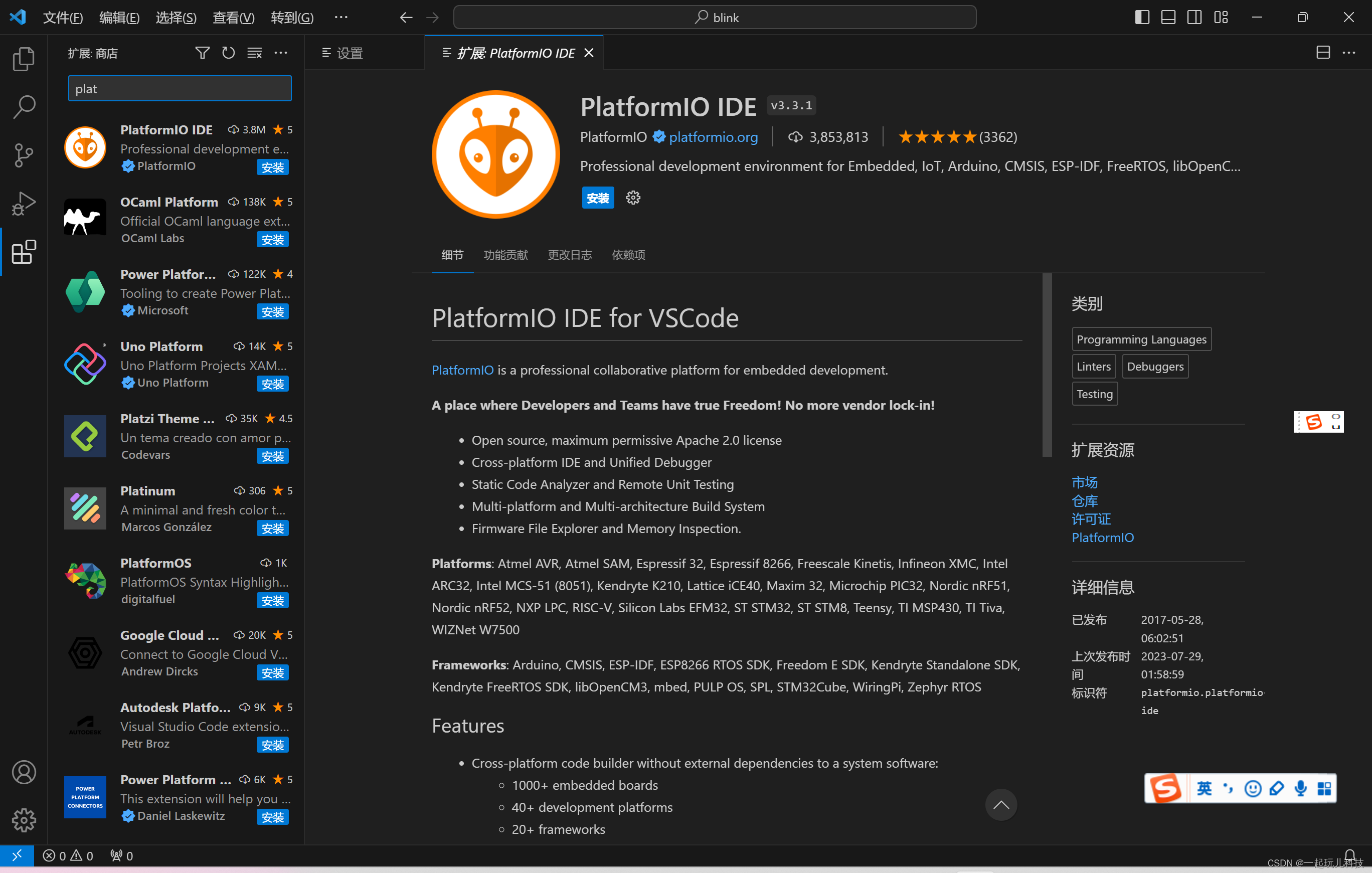1372x873 pixels.
Task: Toggle Sogou IME English/Chinese mode
Action: (x=1205, y=788)
